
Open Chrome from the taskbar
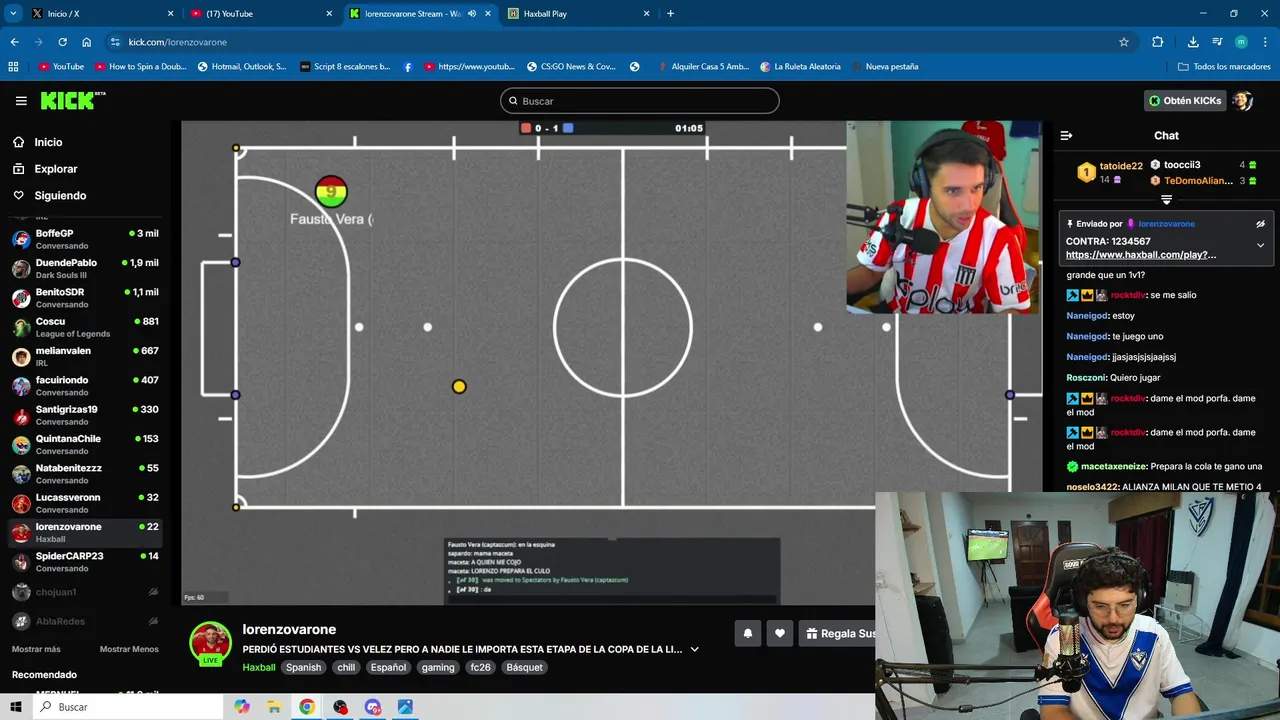point(307,707)
